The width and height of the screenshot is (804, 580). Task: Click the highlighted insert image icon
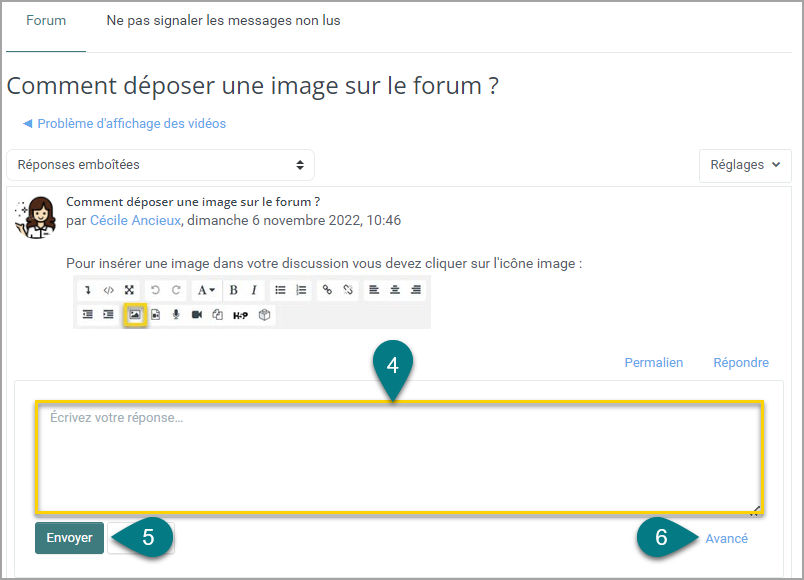[135, 314]
